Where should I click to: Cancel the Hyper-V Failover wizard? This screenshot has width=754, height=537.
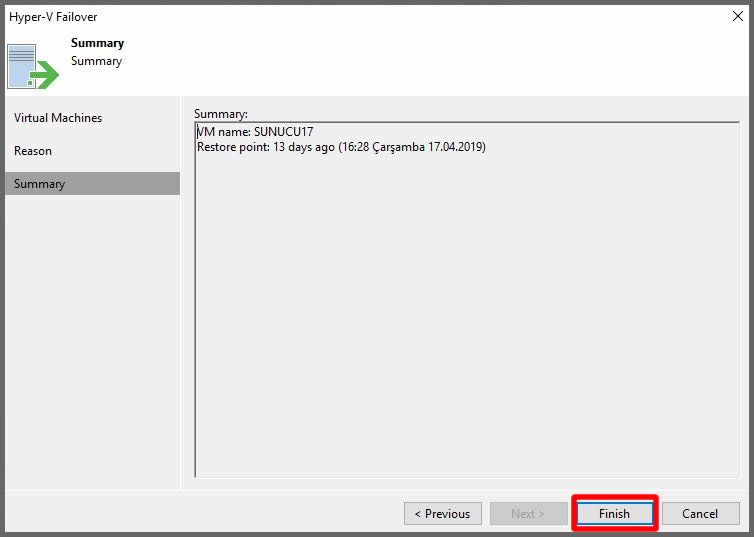point(700,514)
